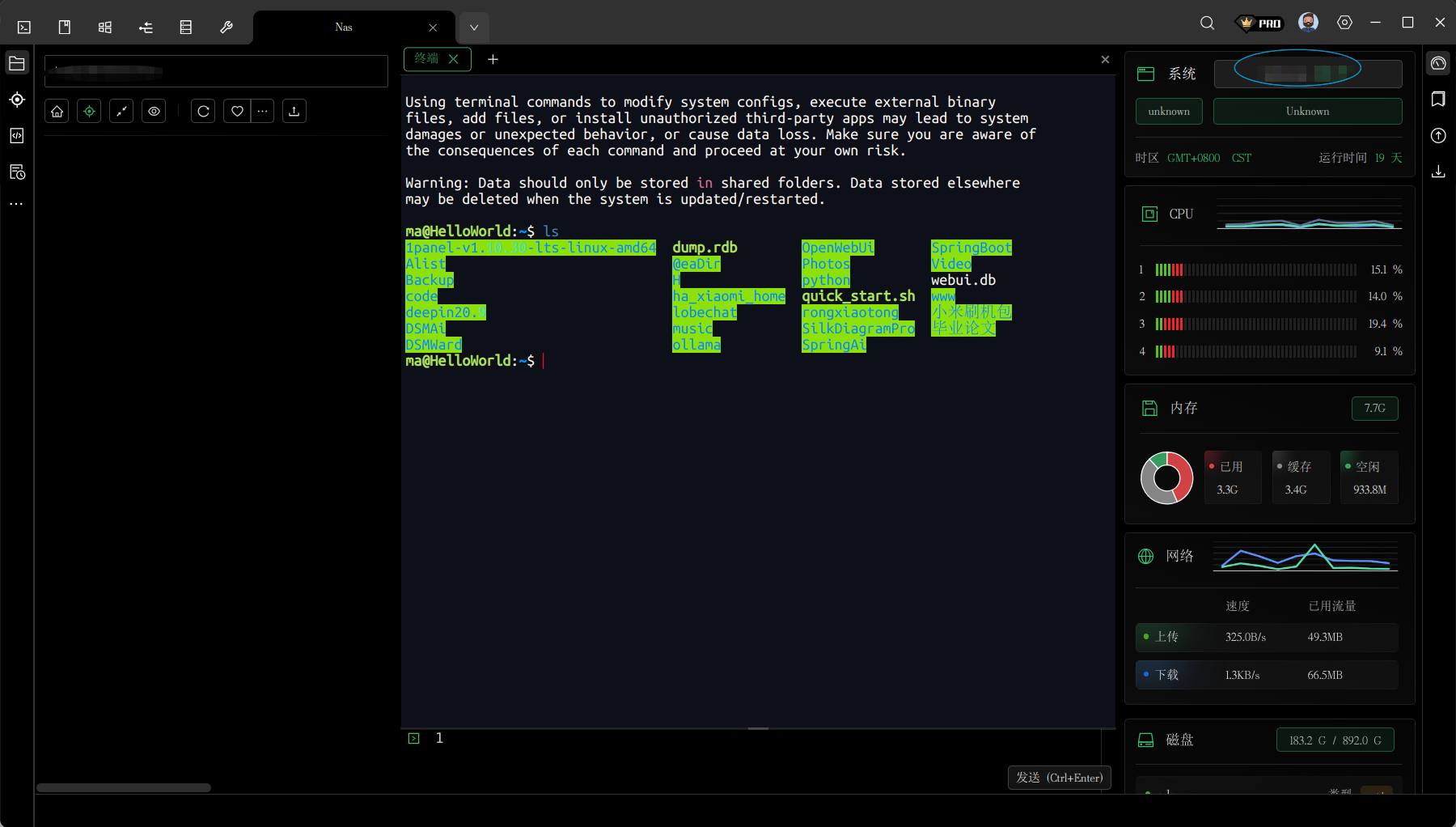Click the wrench tools icon
Viewport: 1456px width, 827px height.
[226, 28]
